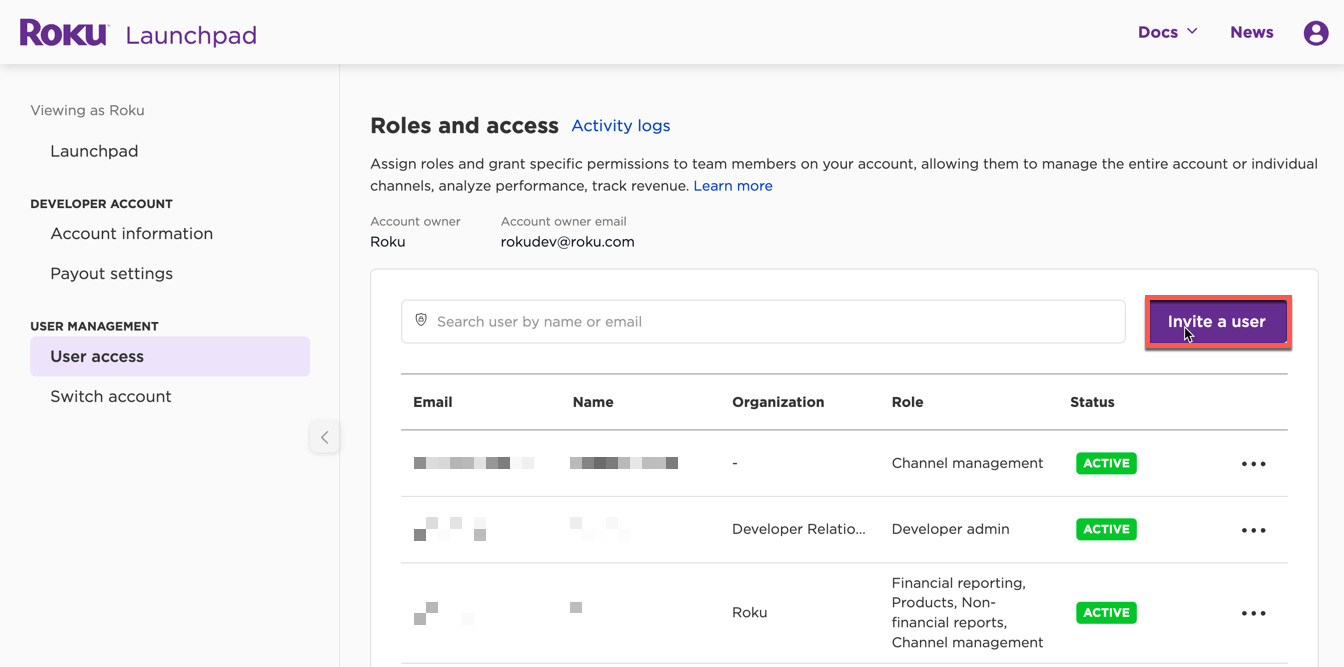Click the Launchpad title text in header
Image resolution: width=1344 pixels, height=667 pixels.
191,36
